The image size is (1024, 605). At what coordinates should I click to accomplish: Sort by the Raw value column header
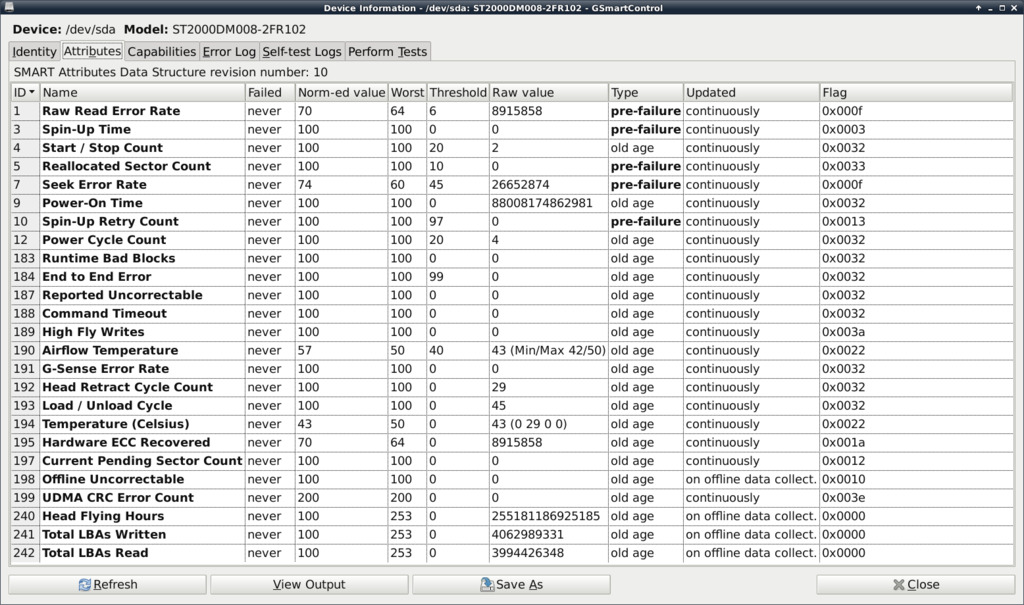[x=547, y=92]
